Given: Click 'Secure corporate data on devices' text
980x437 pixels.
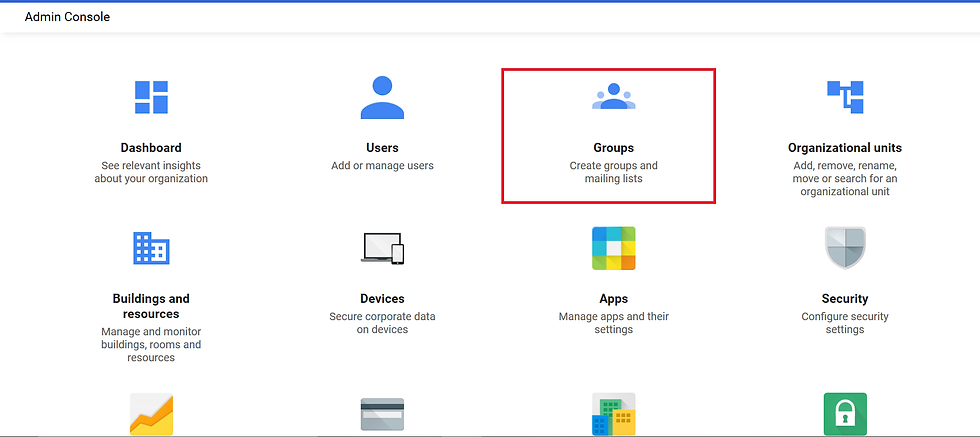Looking at the screenshot, I should [x=382, y=323].
